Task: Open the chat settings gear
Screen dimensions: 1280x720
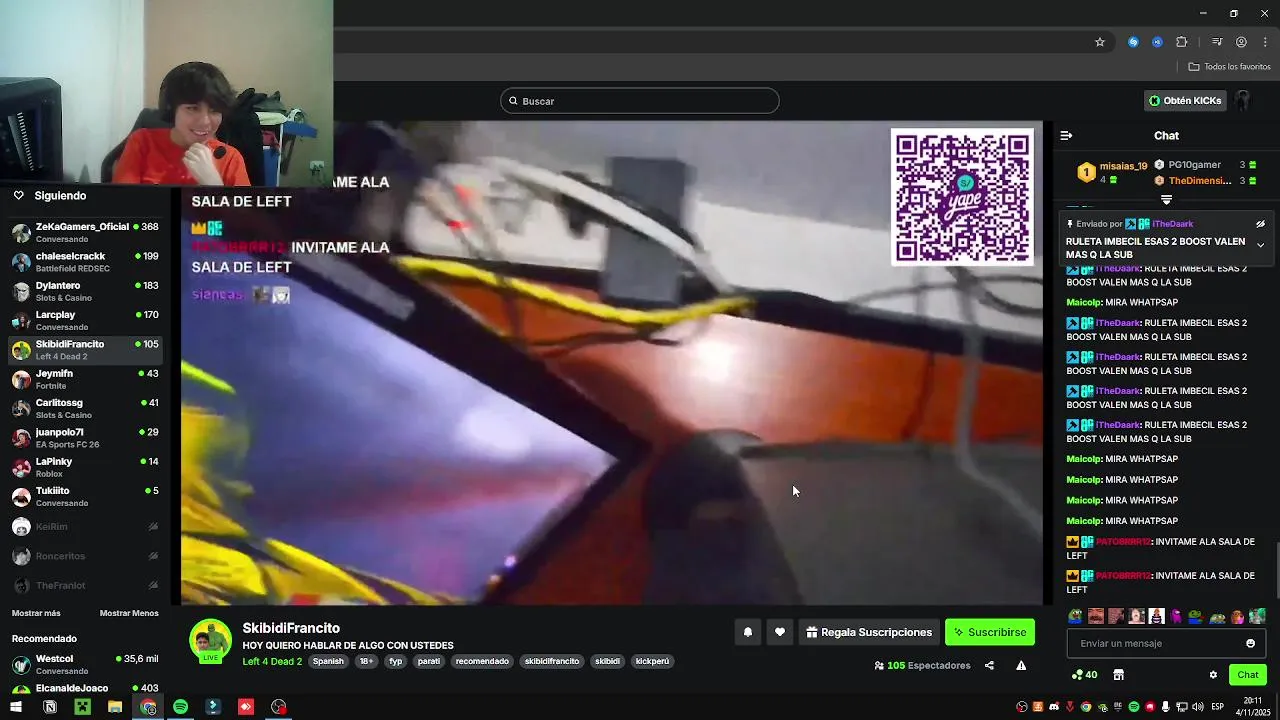Action: (1213, 675)
